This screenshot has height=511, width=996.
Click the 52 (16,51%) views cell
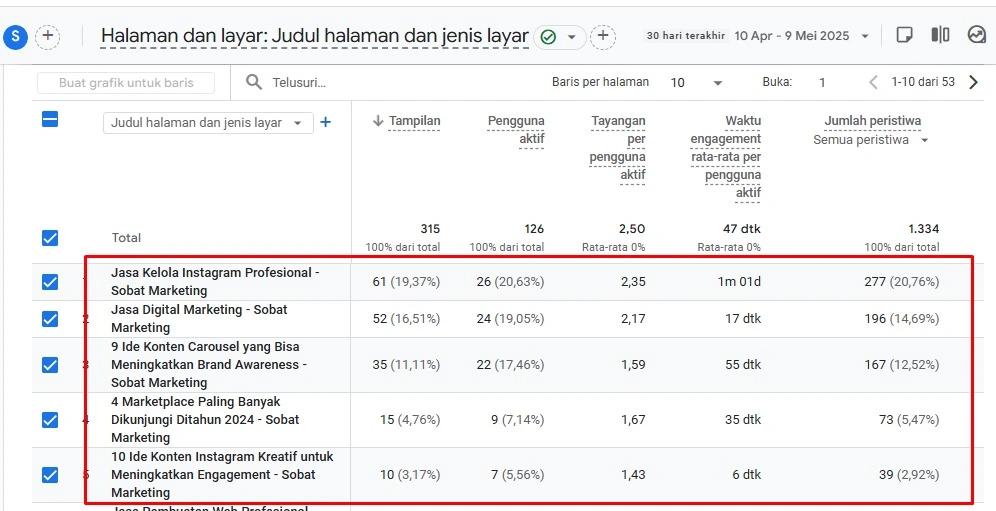(x=406, y=318)
